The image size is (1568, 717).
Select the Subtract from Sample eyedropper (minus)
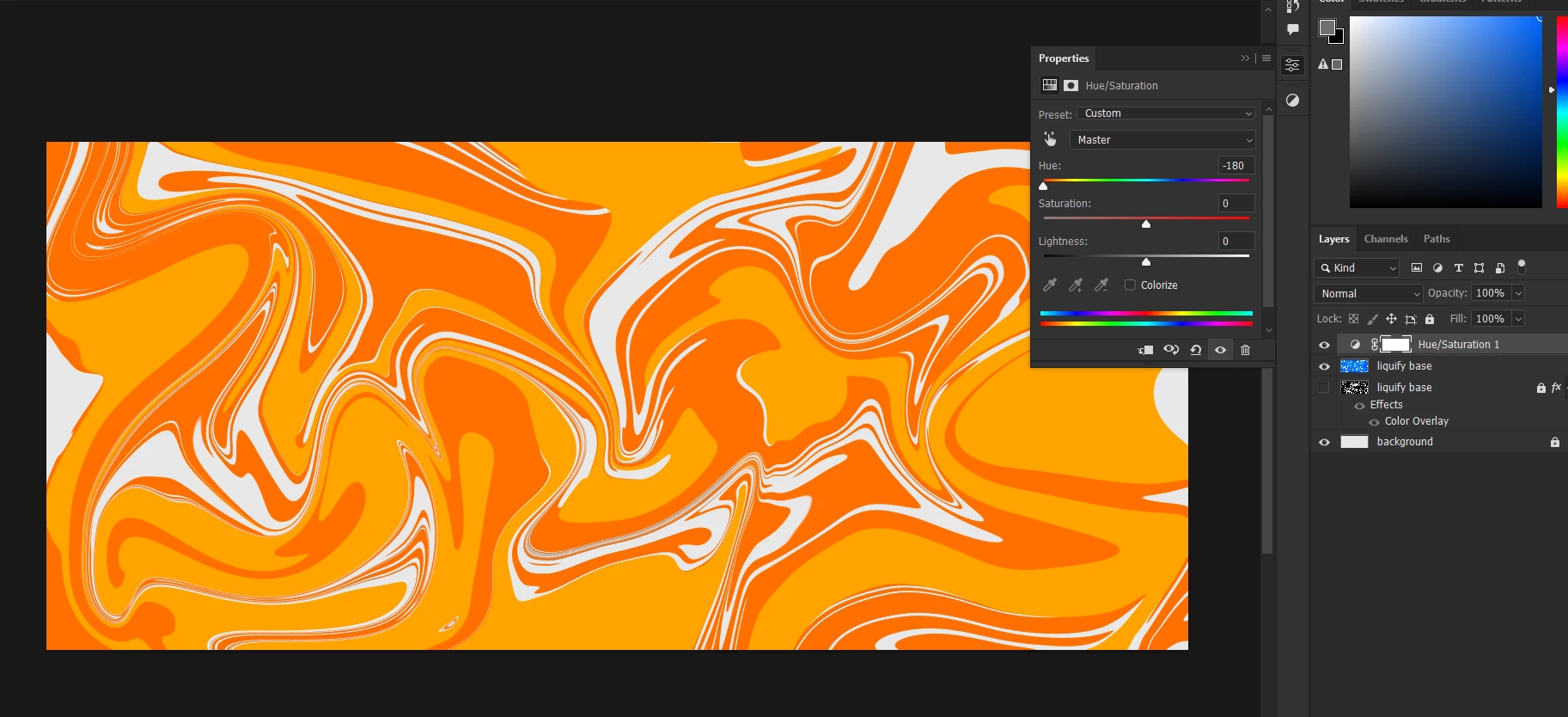[x=1101, y=285]
